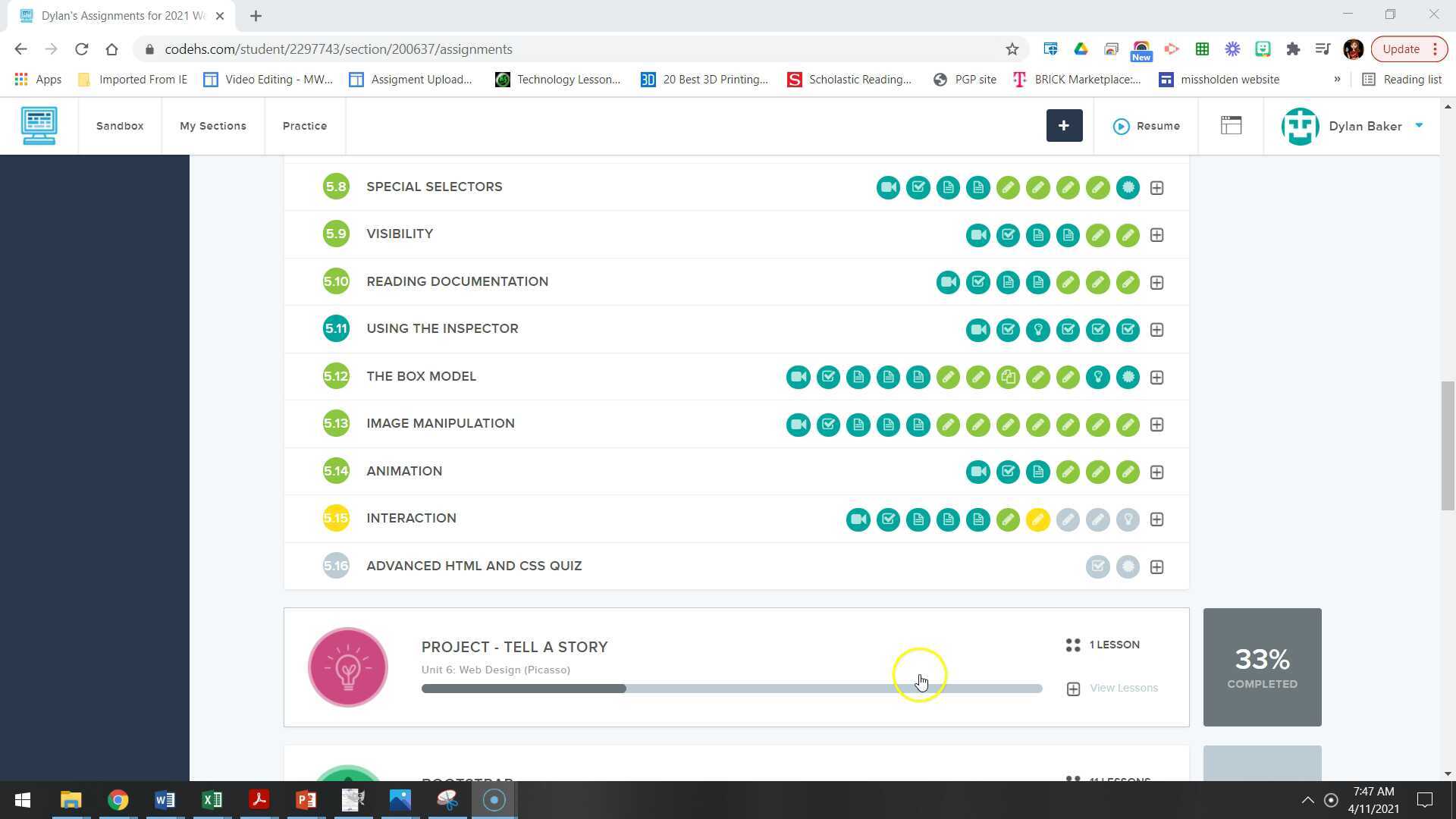The width and height of the screenshot is (1456, 819).
Task: Click the View Lessons link
Action: [1123, 688]
